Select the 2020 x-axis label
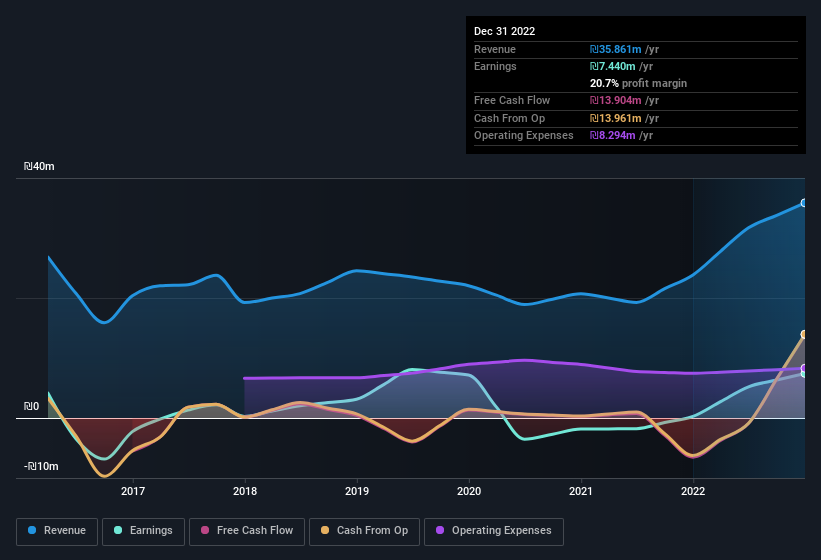821x560 pixels. (469, 491)
